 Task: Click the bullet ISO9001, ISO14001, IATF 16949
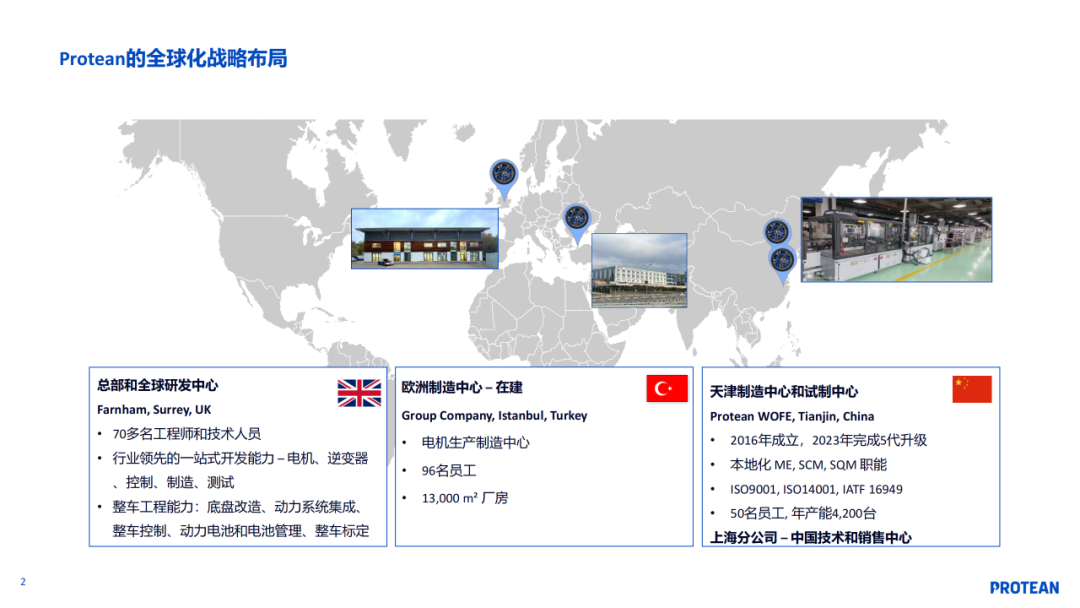[816, 490]
